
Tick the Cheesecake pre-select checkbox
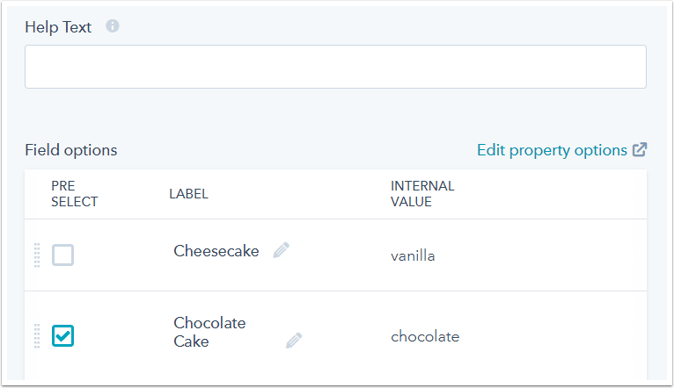click(x=63, y=255)
